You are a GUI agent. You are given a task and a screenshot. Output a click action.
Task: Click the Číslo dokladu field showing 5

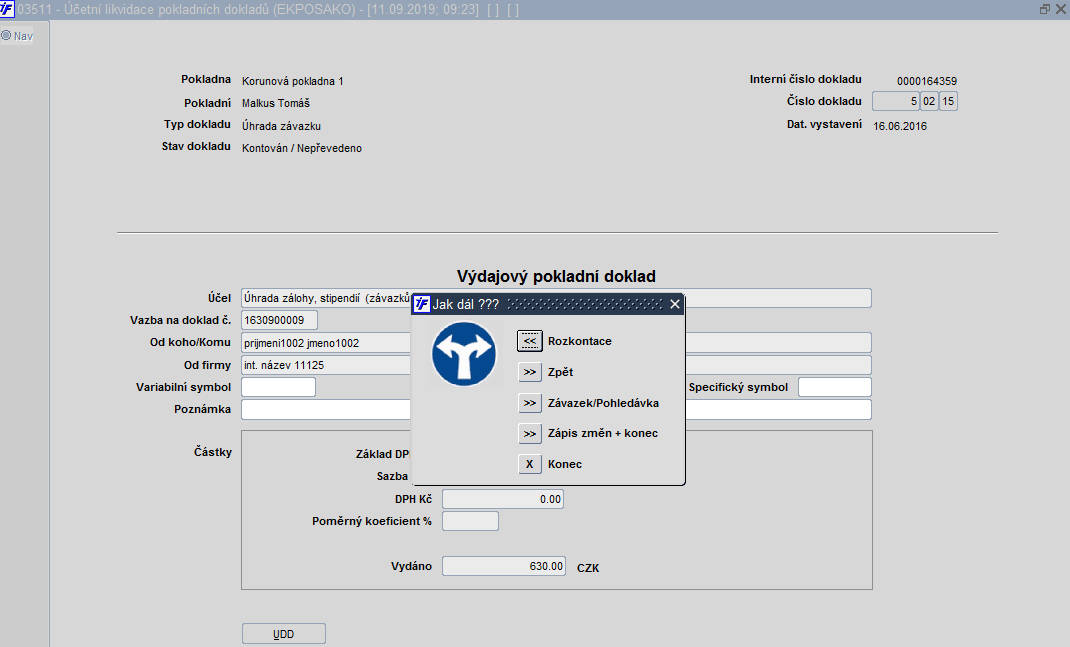(895, 101)
